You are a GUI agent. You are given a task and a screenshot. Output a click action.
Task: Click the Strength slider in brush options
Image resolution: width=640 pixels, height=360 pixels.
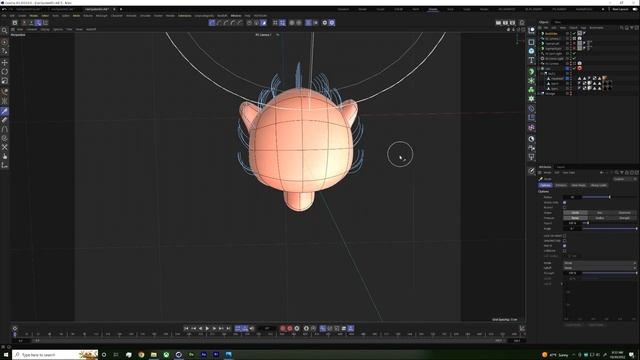point(609,273)
